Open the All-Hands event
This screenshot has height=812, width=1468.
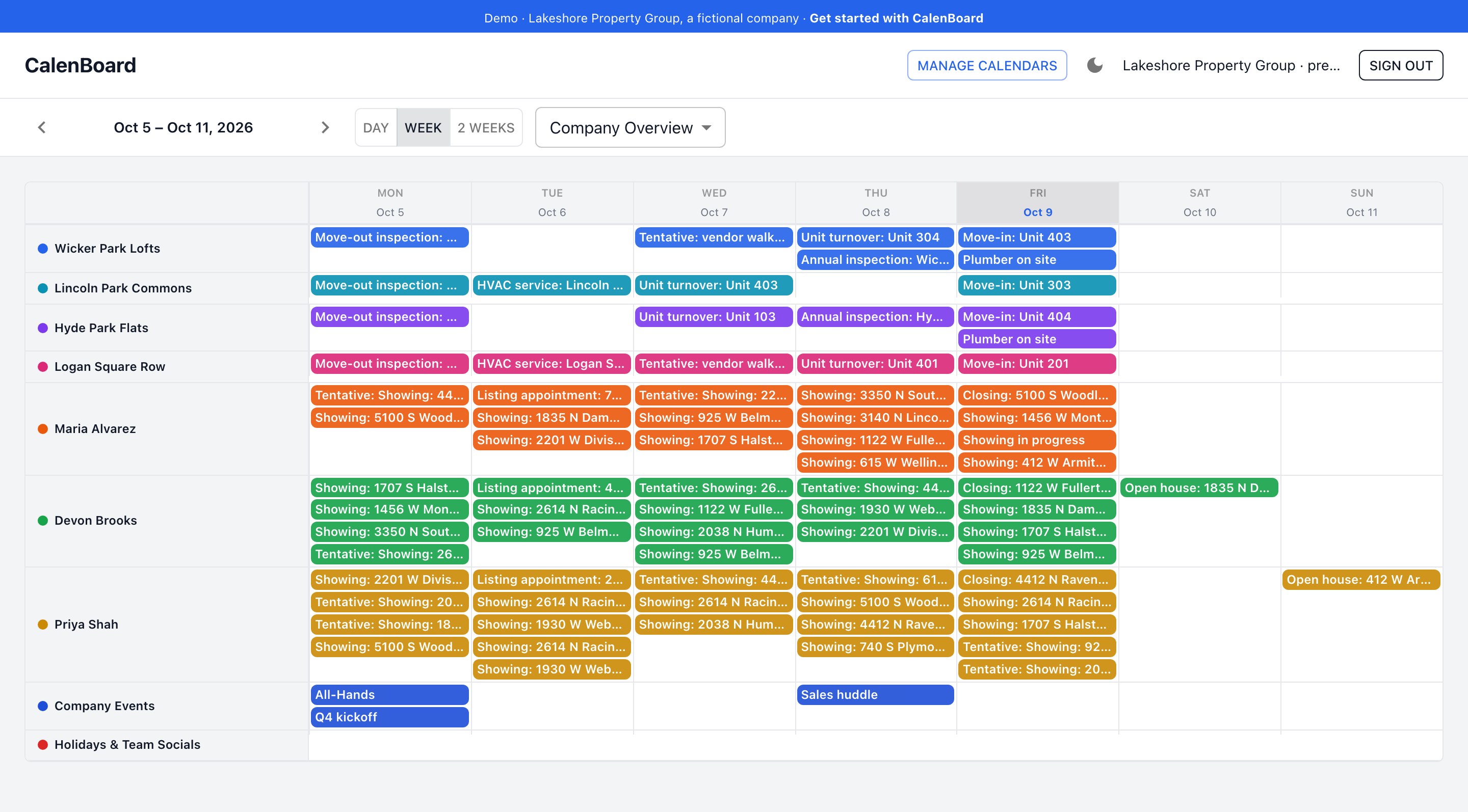coord(390,695)
